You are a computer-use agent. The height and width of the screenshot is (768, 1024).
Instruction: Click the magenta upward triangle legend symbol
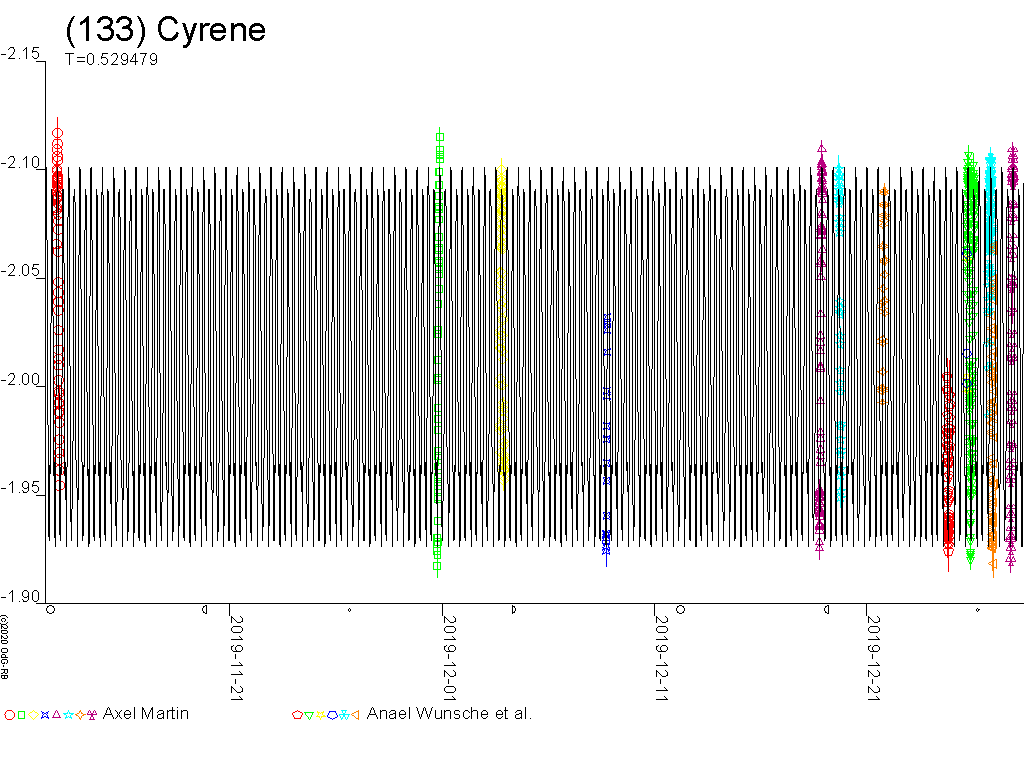(56, 714)
